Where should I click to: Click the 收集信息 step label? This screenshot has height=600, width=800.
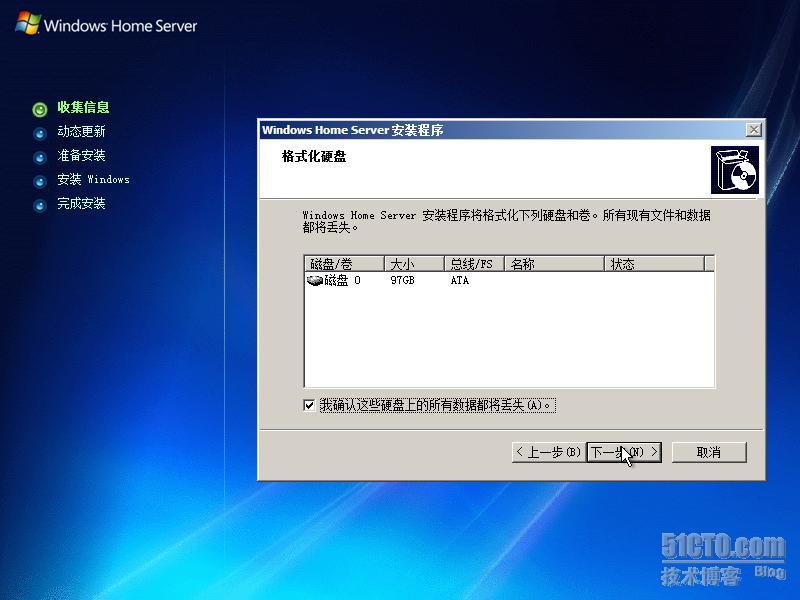coord(83,107)
